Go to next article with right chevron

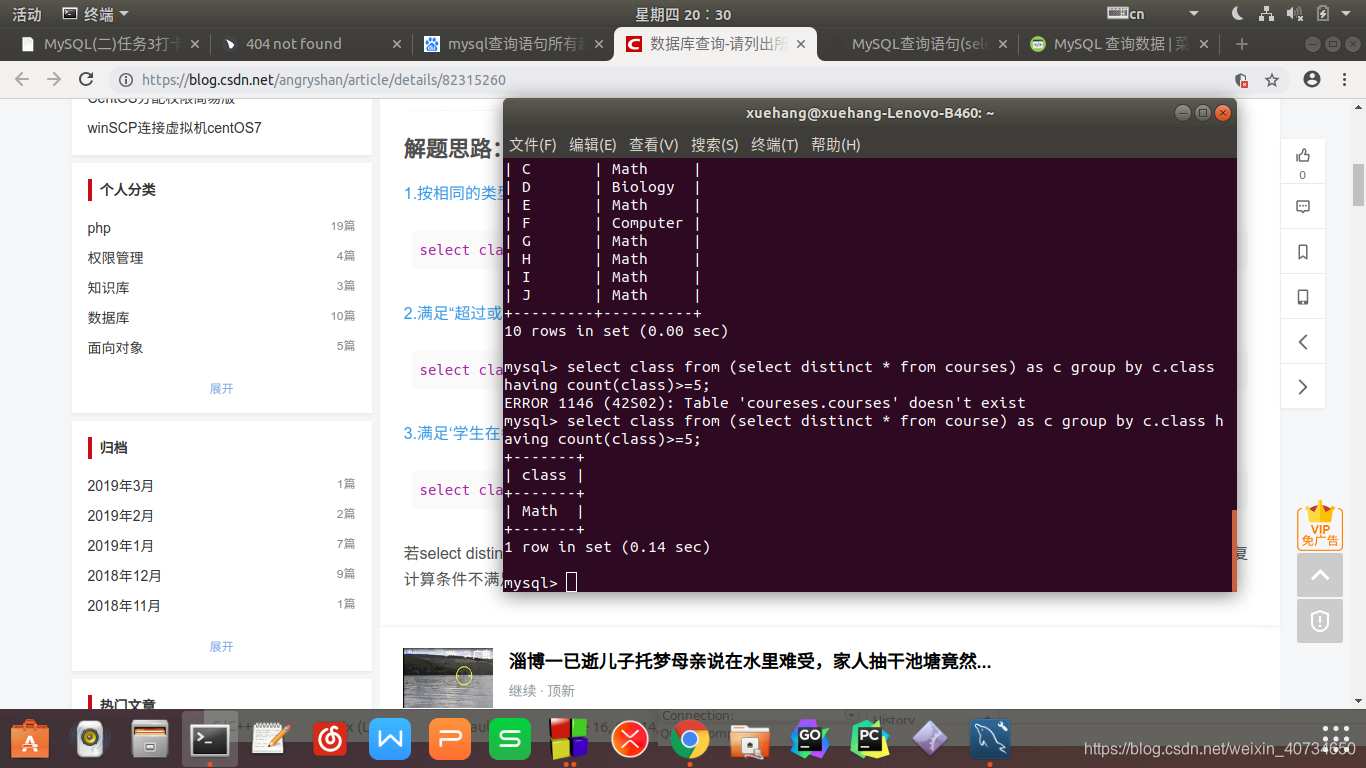(1303, 386)
